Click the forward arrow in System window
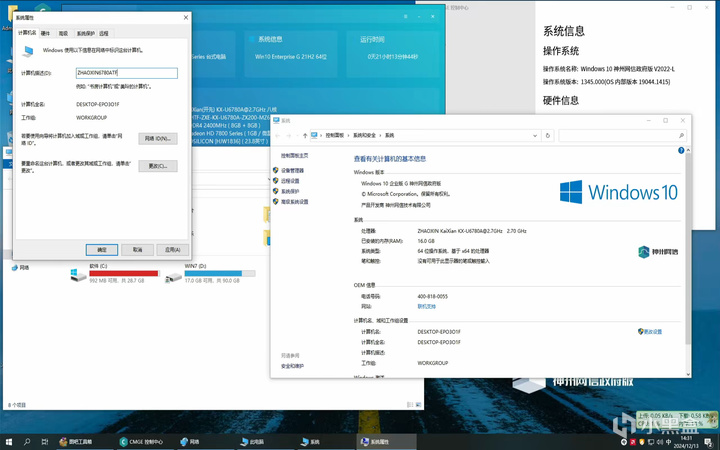Screen dimensions: 720x450 coord(289,135)
